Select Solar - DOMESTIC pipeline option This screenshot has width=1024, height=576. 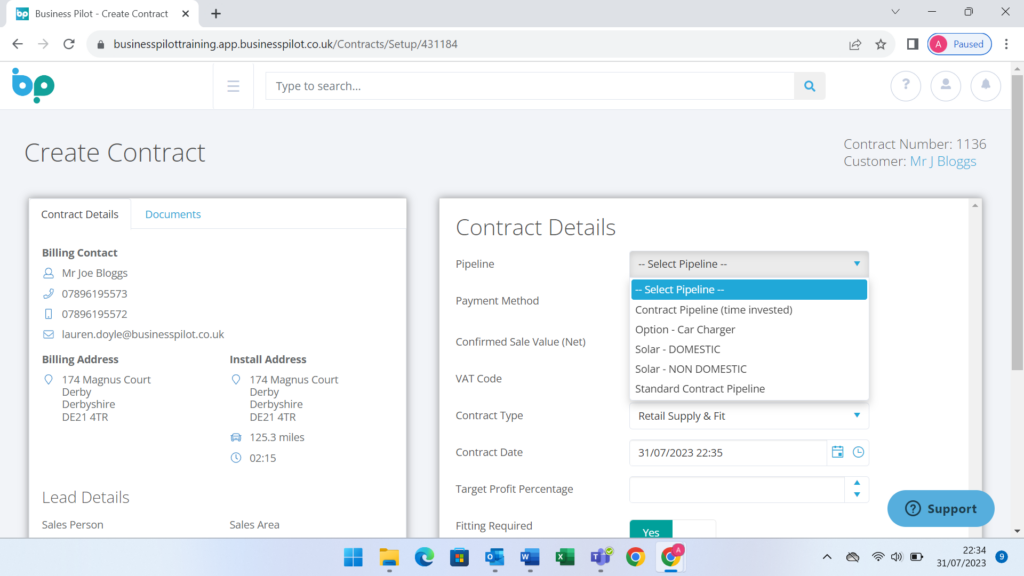point(677,349)
